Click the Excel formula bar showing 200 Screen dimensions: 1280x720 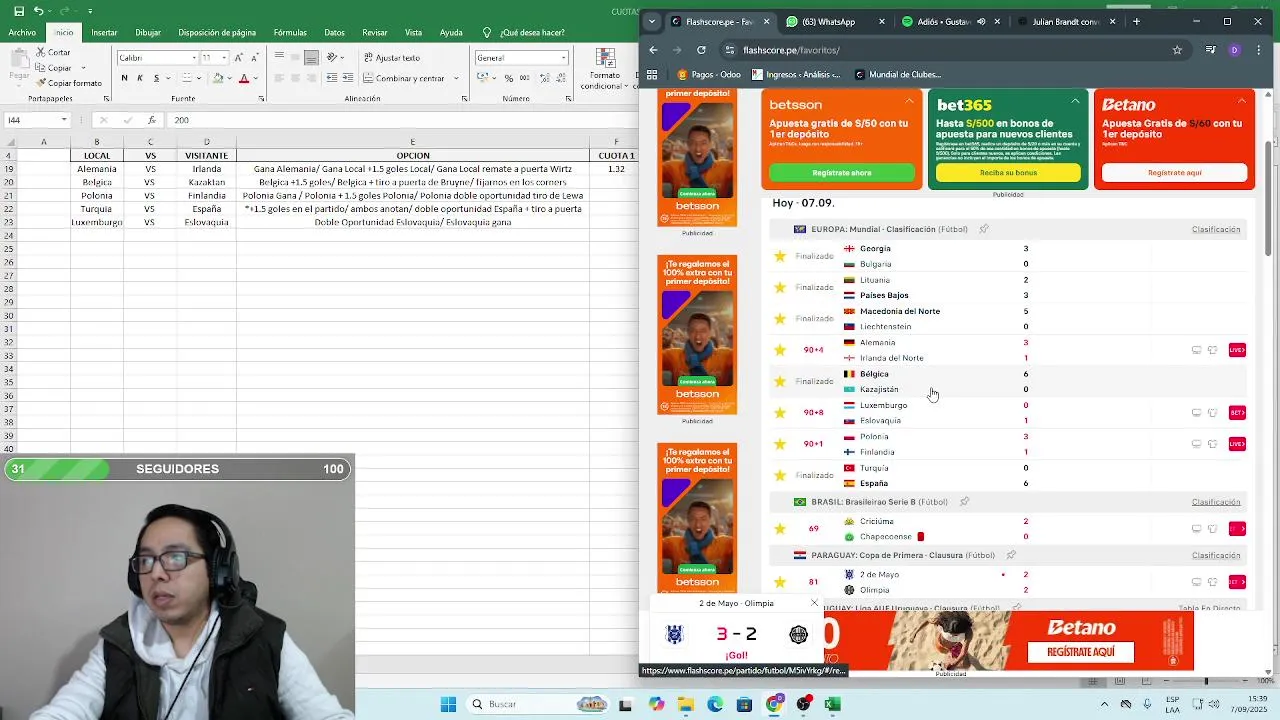[400, 120]
